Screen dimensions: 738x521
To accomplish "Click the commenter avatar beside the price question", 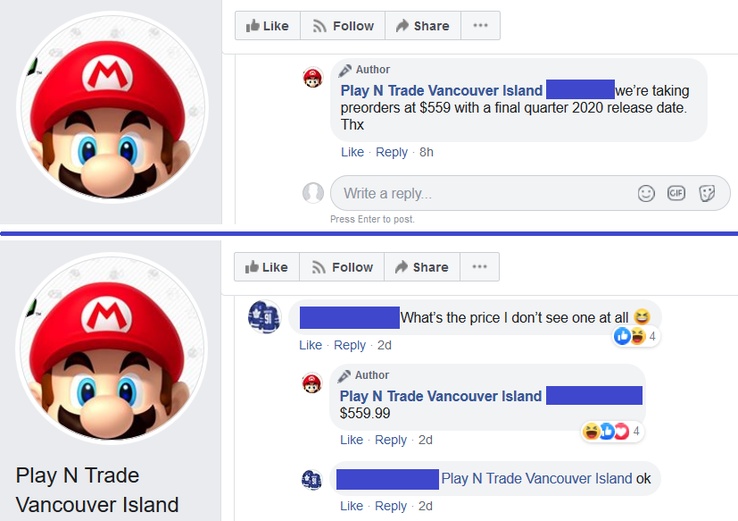I will tap(264, 317).
